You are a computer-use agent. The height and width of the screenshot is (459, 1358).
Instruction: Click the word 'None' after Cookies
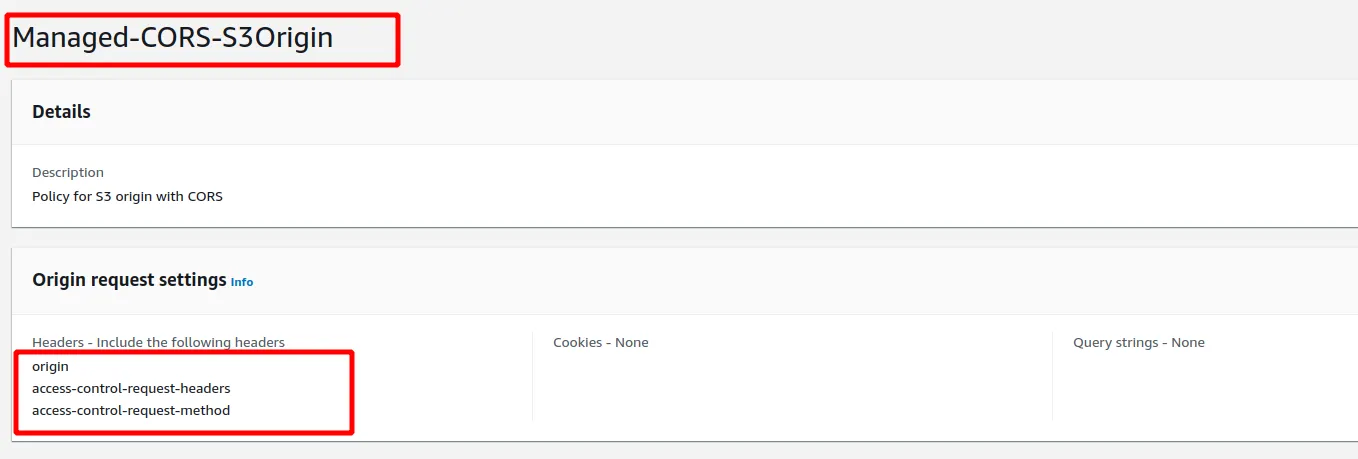pos(632,342)
